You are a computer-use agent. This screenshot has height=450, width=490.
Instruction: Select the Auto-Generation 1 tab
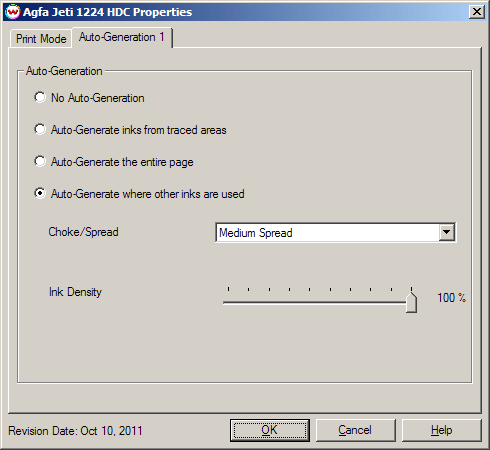click(122, 37)
